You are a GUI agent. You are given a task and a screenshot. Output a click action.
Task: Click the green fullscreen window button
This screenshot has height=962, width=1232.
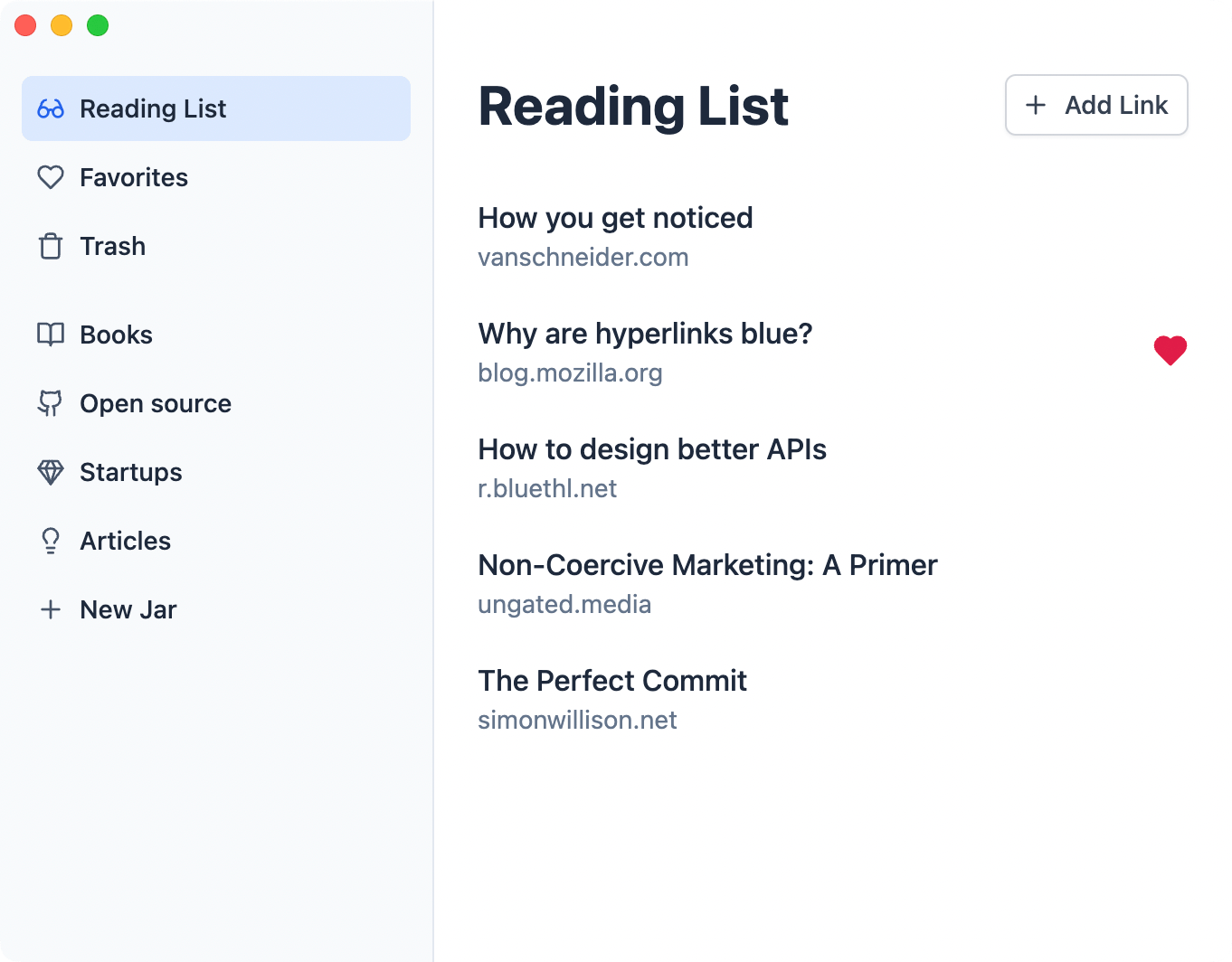[98, 26]
